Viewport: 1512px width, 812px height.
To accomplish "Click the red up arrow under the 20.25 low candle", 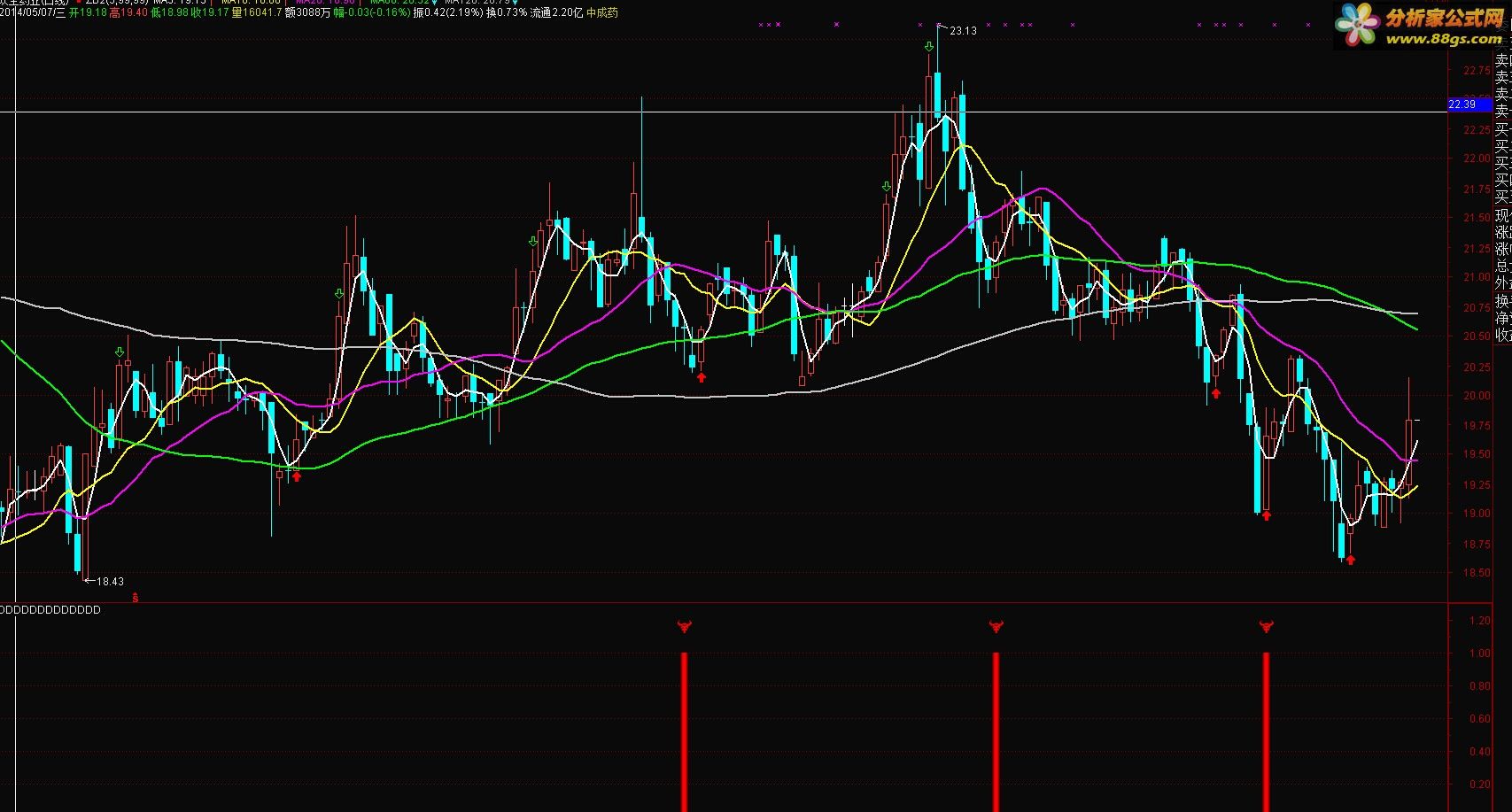I will coord(702,377).
